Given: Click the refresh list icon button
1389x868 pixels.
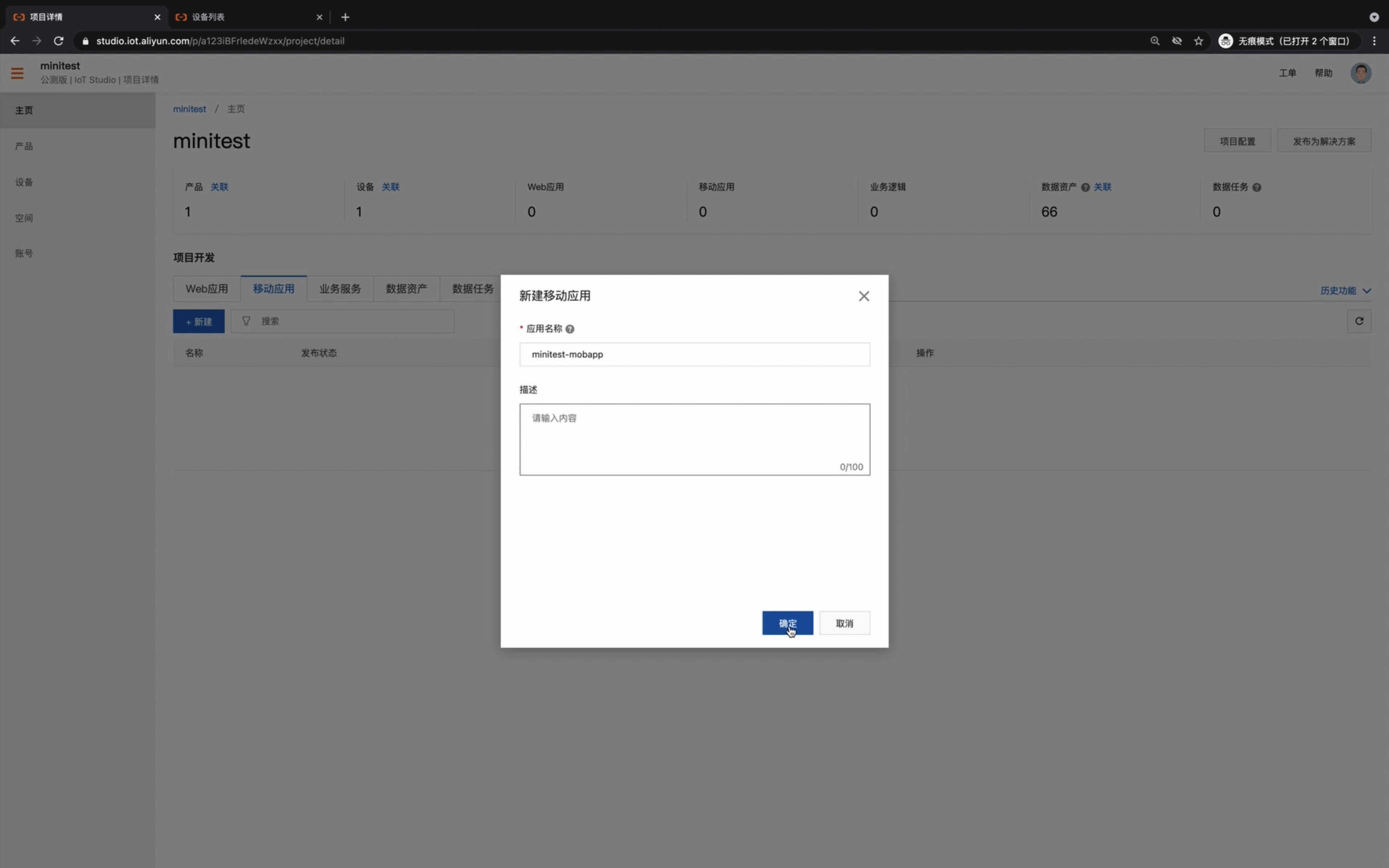Looking at the screenshot, I should coord(1358,321).
